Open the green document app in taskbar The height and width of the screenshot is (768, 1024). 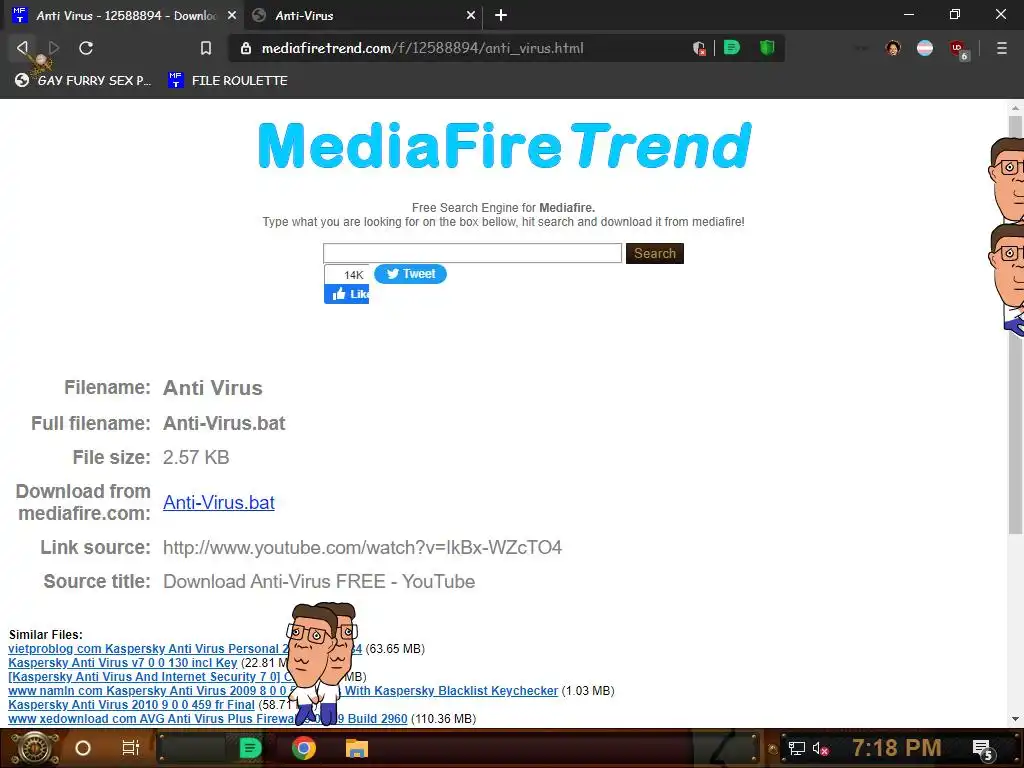click(x=249, y=748)
